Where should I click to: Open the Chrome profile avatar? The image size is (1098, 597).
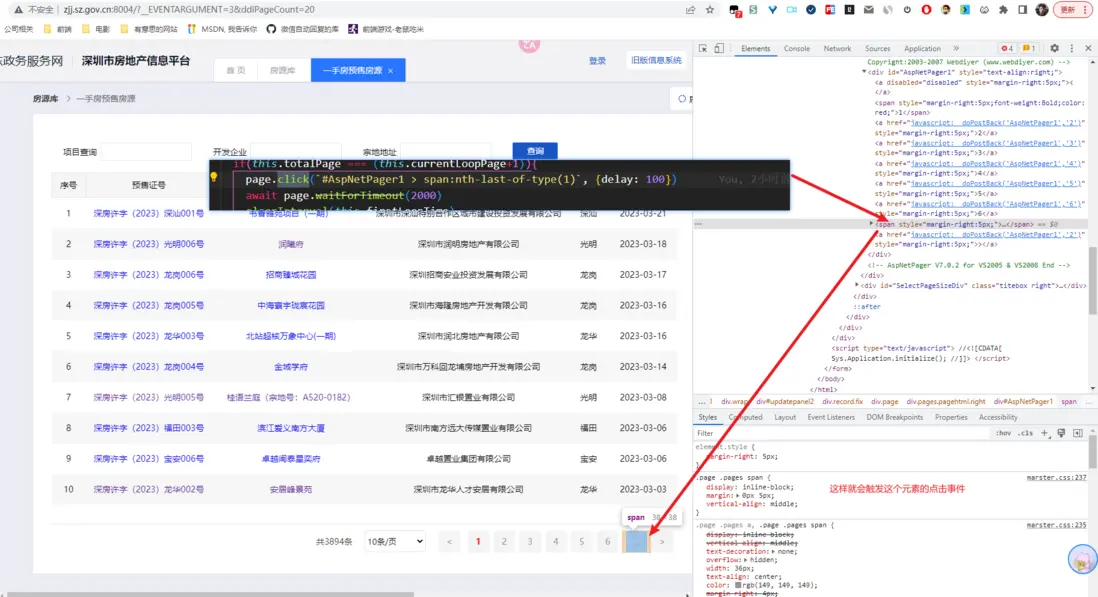[1042, 10]
